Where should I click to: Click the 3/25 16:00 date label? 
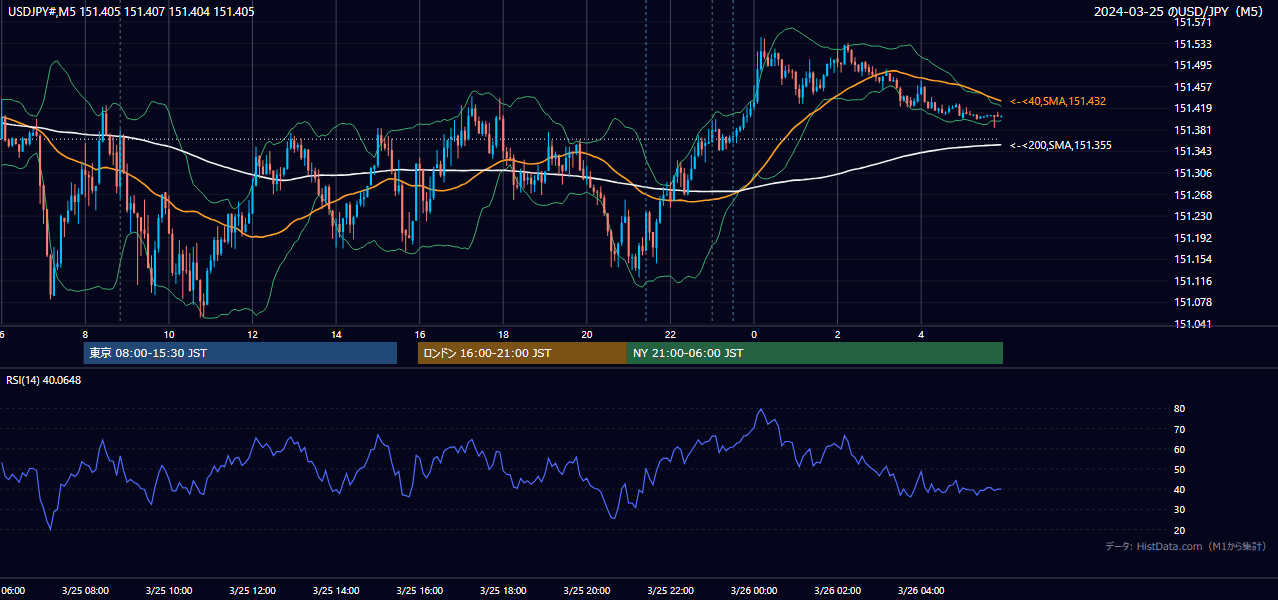420,591
